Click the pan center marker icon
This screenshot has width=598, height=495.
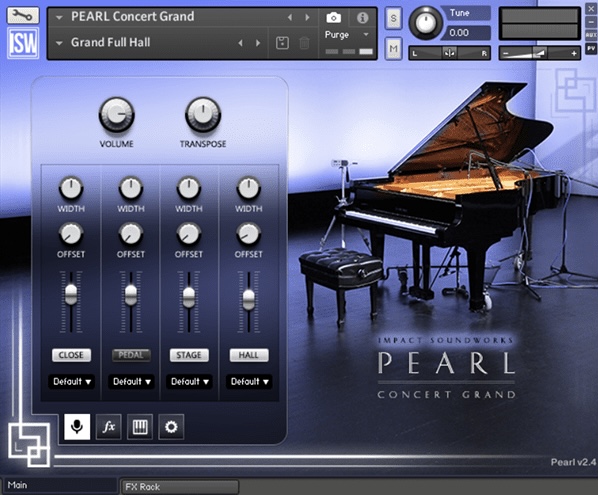[449, 53]
